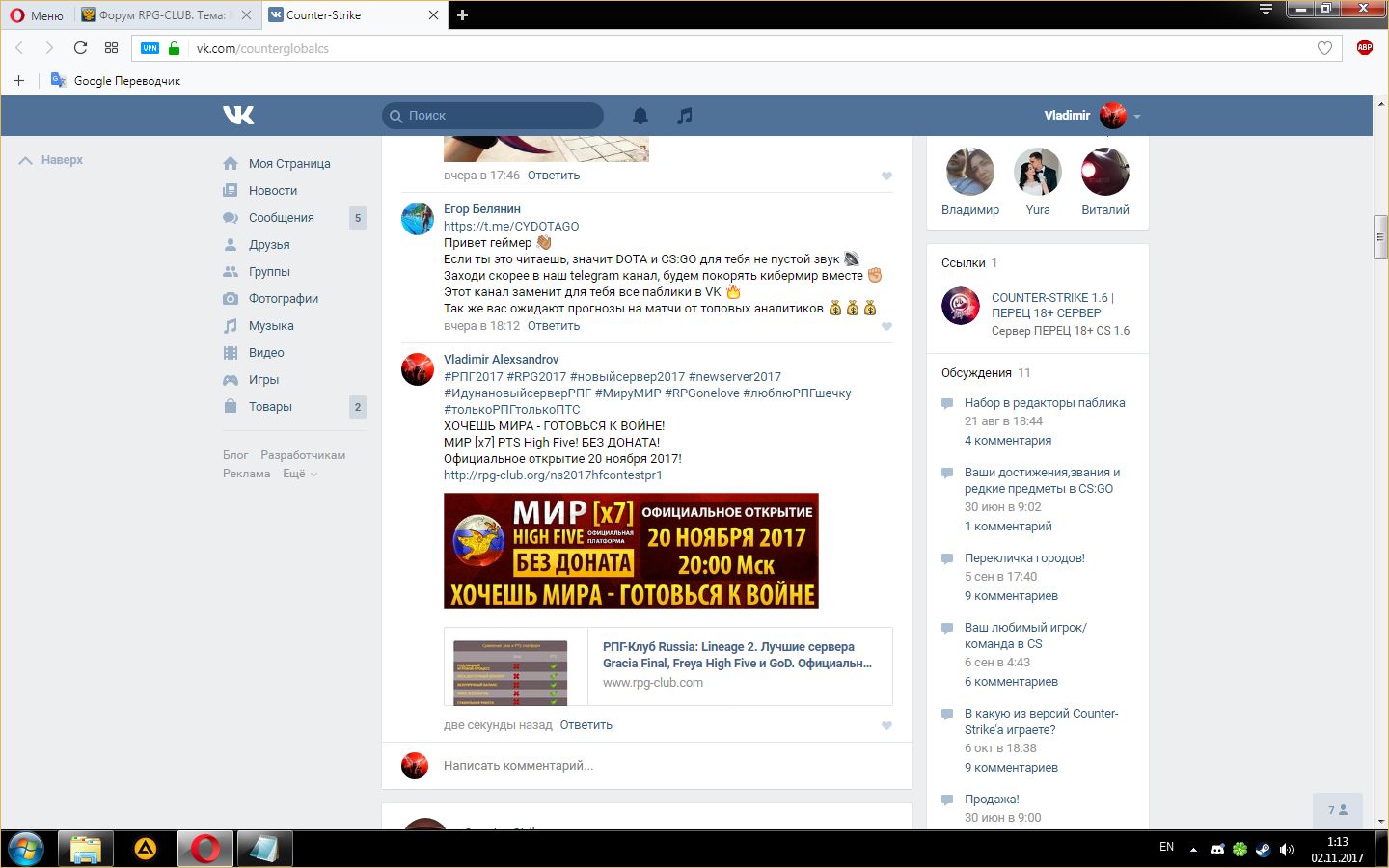Image resolution: width=1389 pixels, height=868 pixels.
Task: Click the AdBlock extension icon
Action: pyautogui.click(x=1364, y=48)
